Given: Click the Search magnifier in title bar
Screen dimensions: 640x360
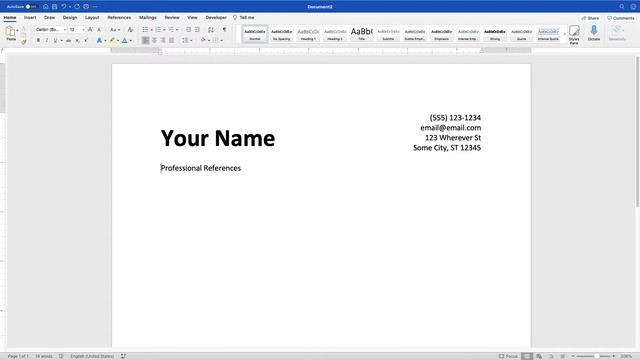Looking at the screenshot, I should pos(622,7).
